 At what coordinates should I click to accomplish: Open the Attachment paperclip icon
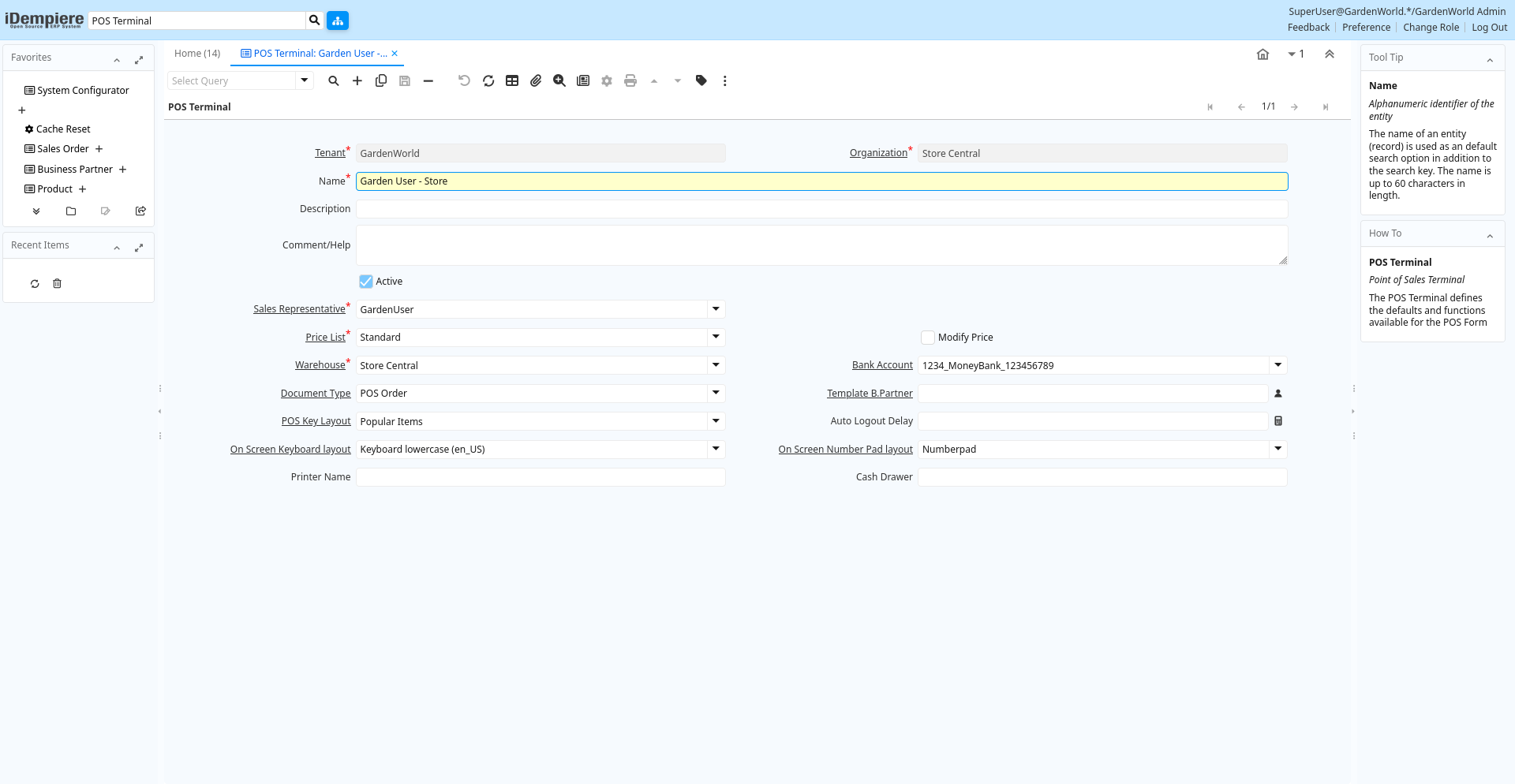pyautogui.click(x=536, y=80)
